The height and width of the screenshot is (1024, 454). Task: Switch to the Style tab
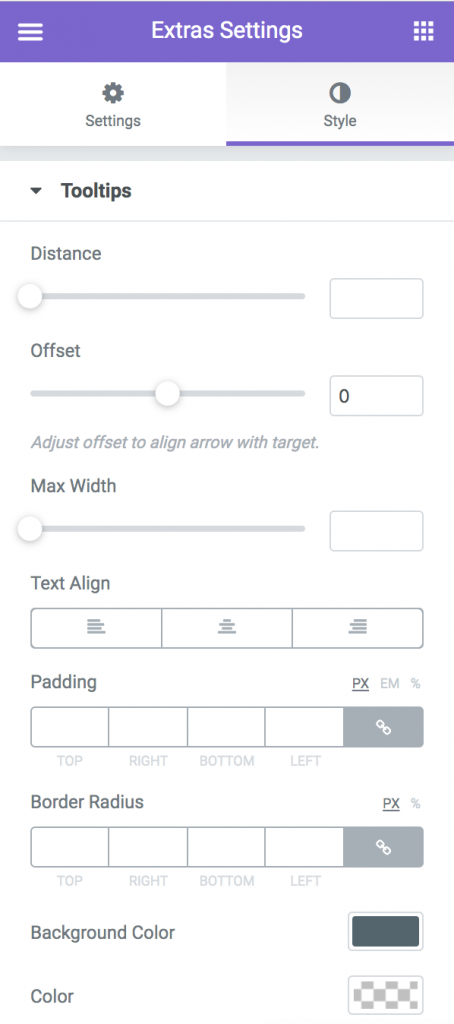[x=340, y=104]
